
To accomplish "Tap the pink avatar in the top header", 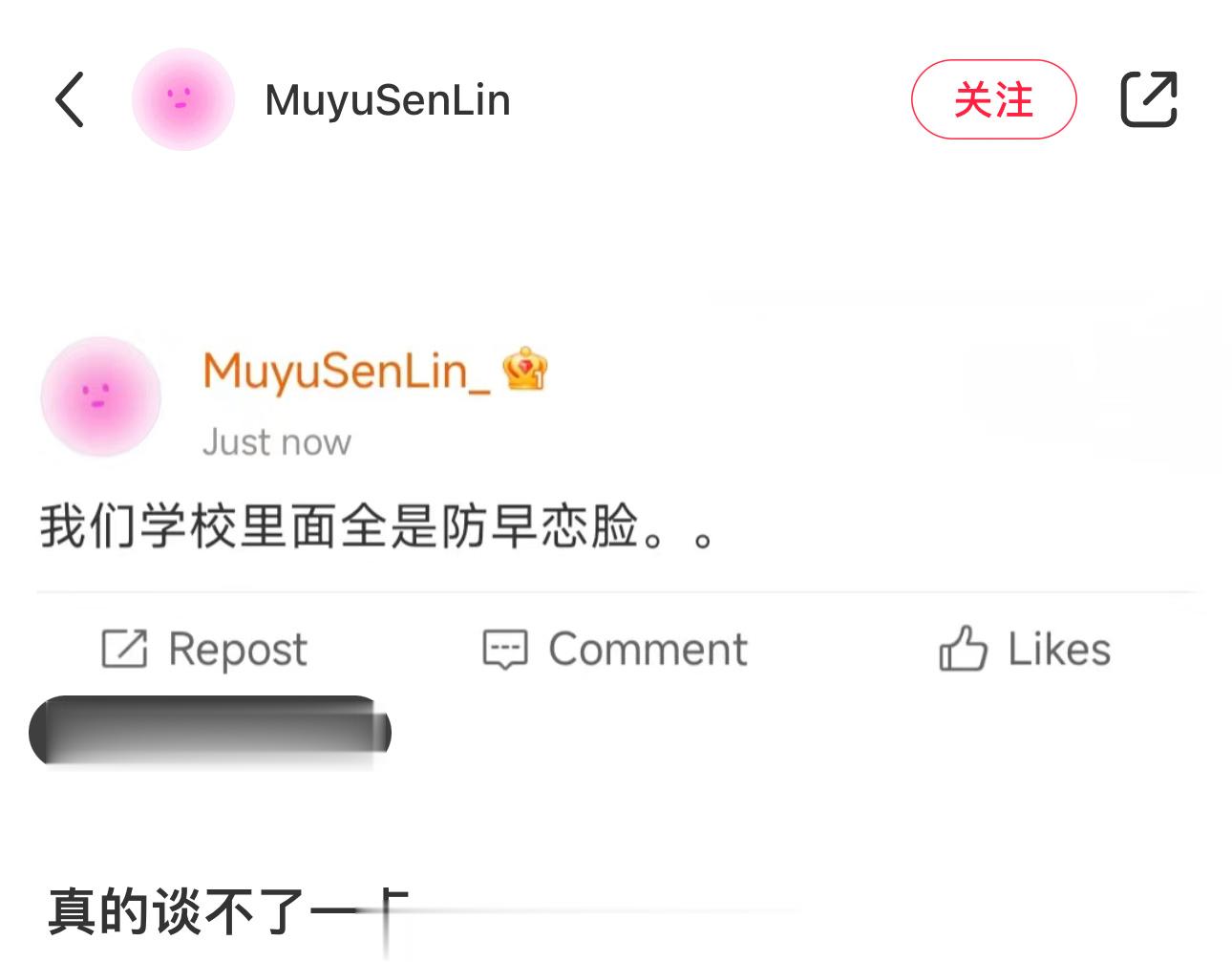I will pos(184,98).
